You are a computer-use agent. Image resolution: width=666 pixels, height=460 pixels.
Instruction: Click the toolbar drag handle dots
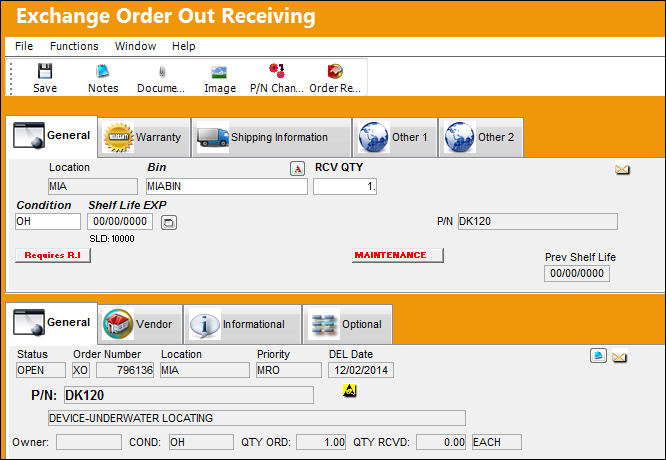click(11, 78)
